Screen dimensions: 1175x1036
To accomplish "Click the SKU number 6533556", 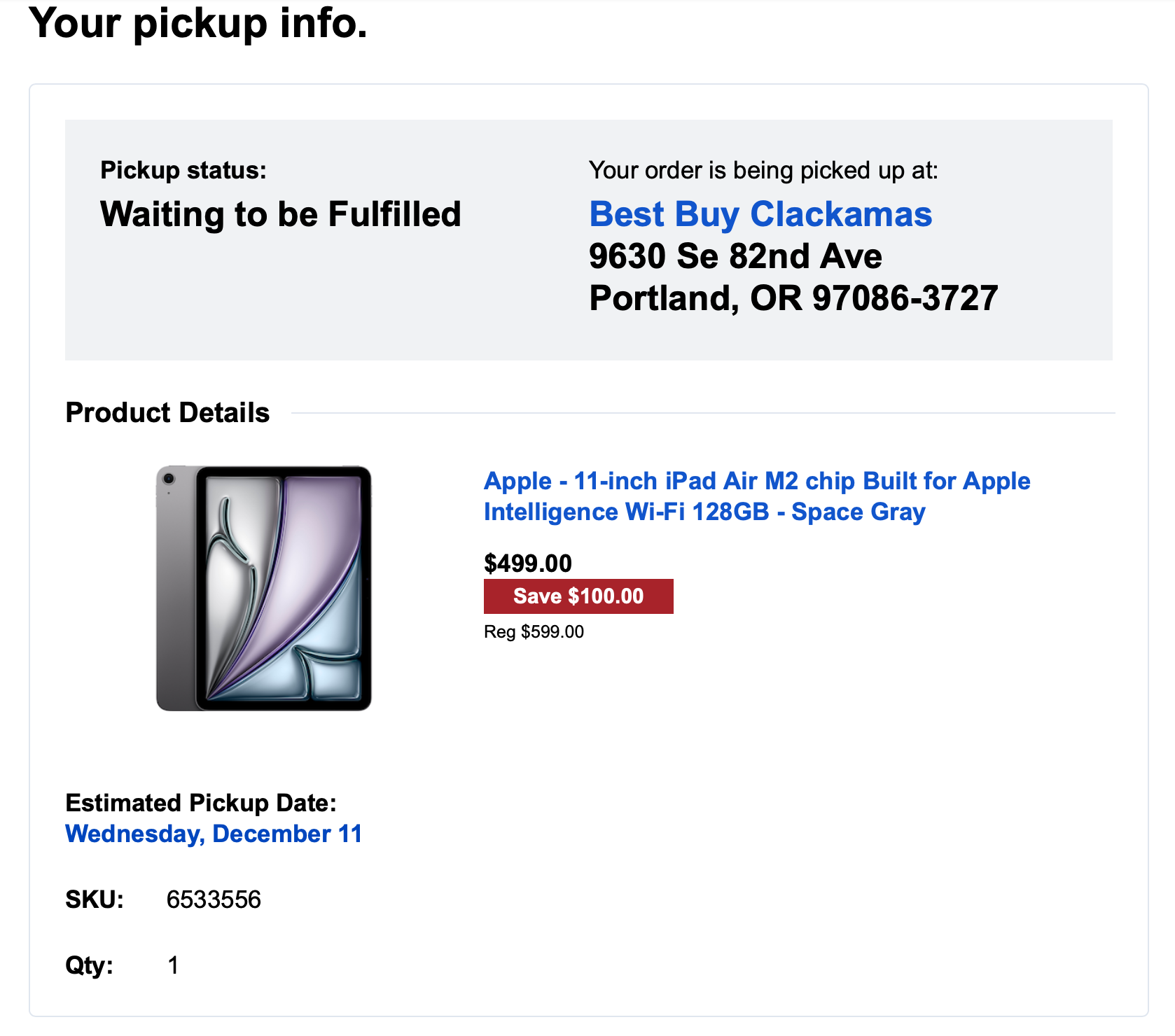I will (x=214, y=899).
